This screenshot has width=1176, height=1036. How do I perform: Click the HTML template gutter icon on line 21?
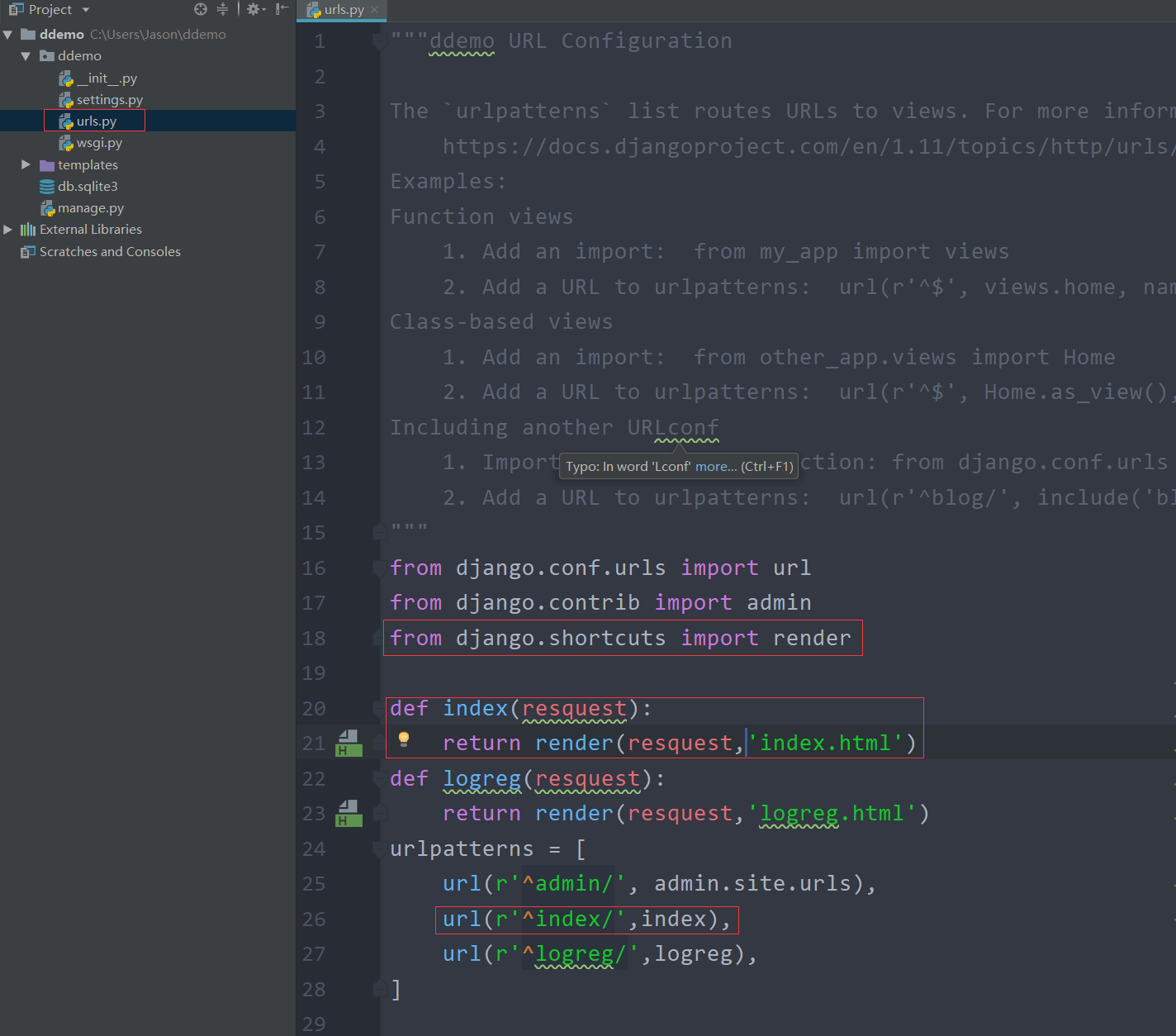[x=349, y=744]
